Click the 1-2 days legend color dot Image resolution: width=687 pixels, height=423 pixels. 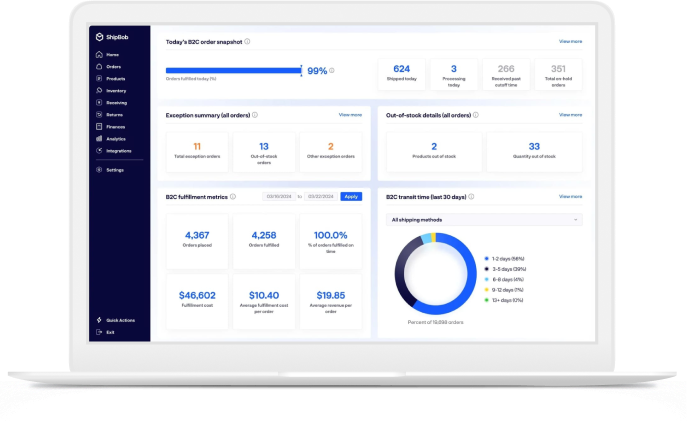[x=486, y=259]
